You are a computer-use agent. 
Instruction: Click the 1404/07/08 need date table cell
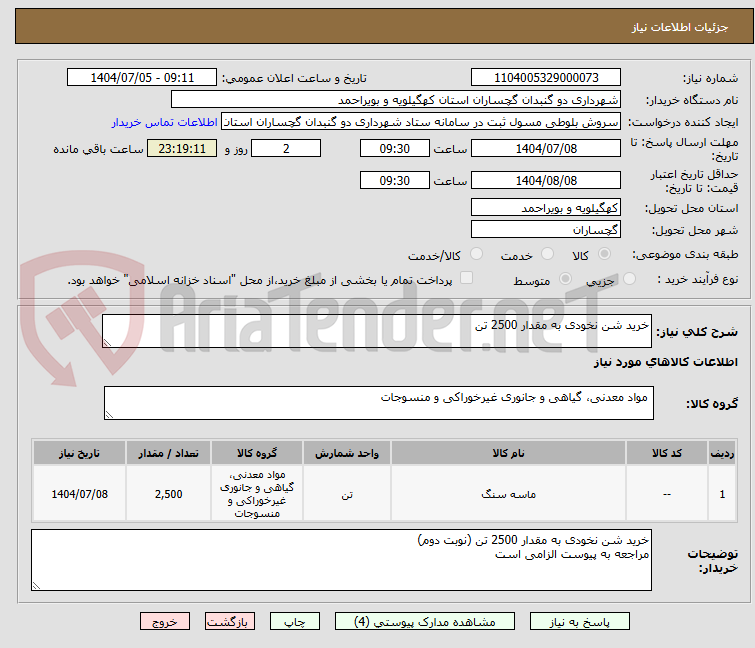pos(79,494)
